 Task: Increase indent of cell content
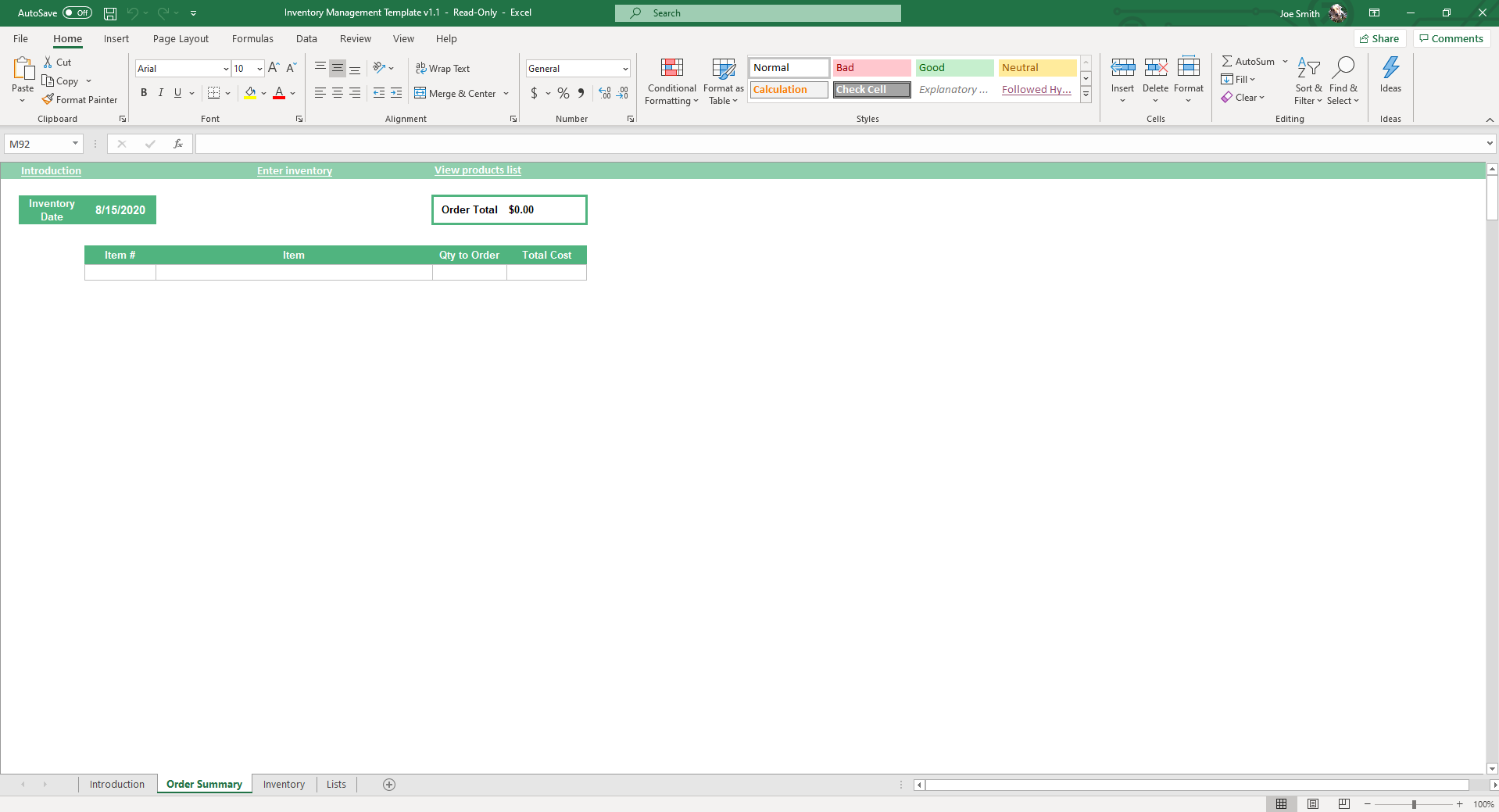click(396, 93)
